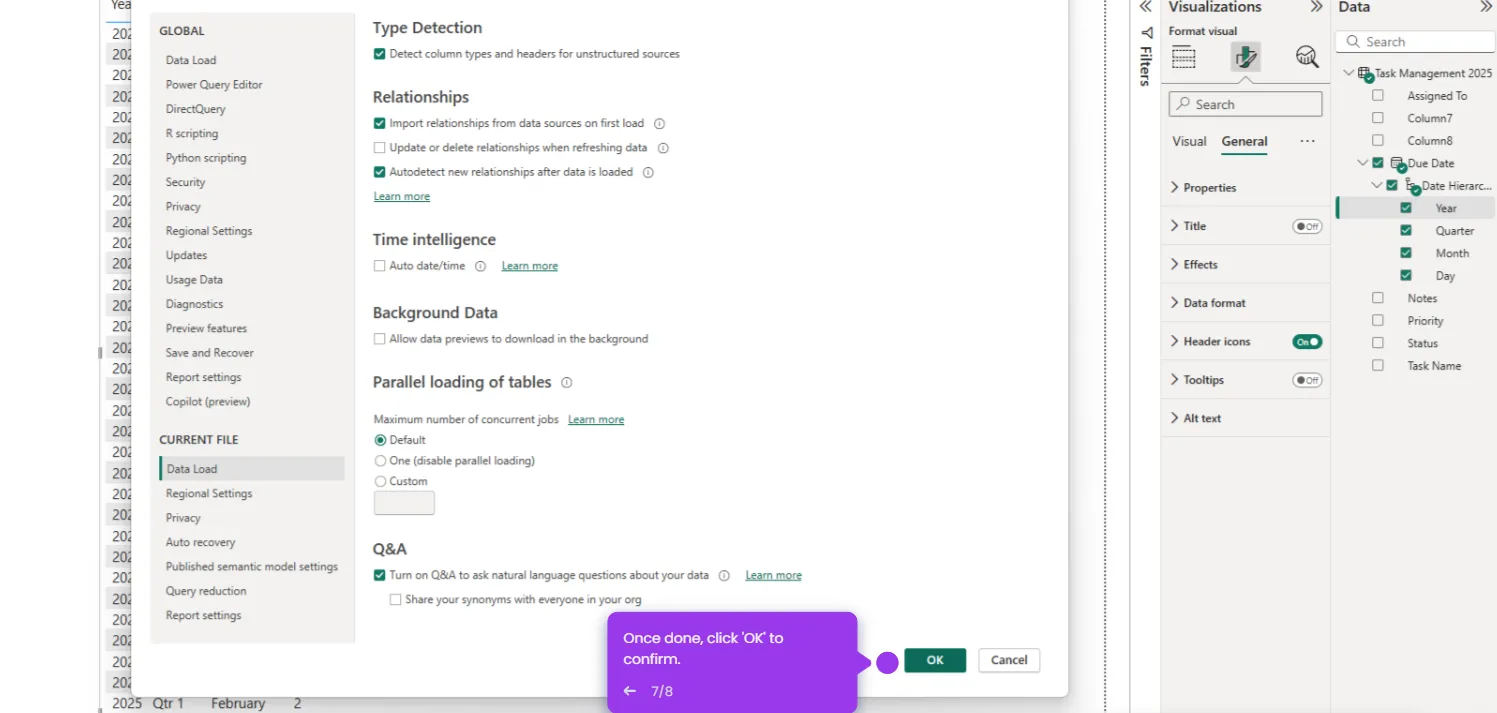Image resolution: width=1497 pixels, height=713 pixels.
Task: Uncheck Autodetect new relationships after data loaded
Action: (379, 172)
